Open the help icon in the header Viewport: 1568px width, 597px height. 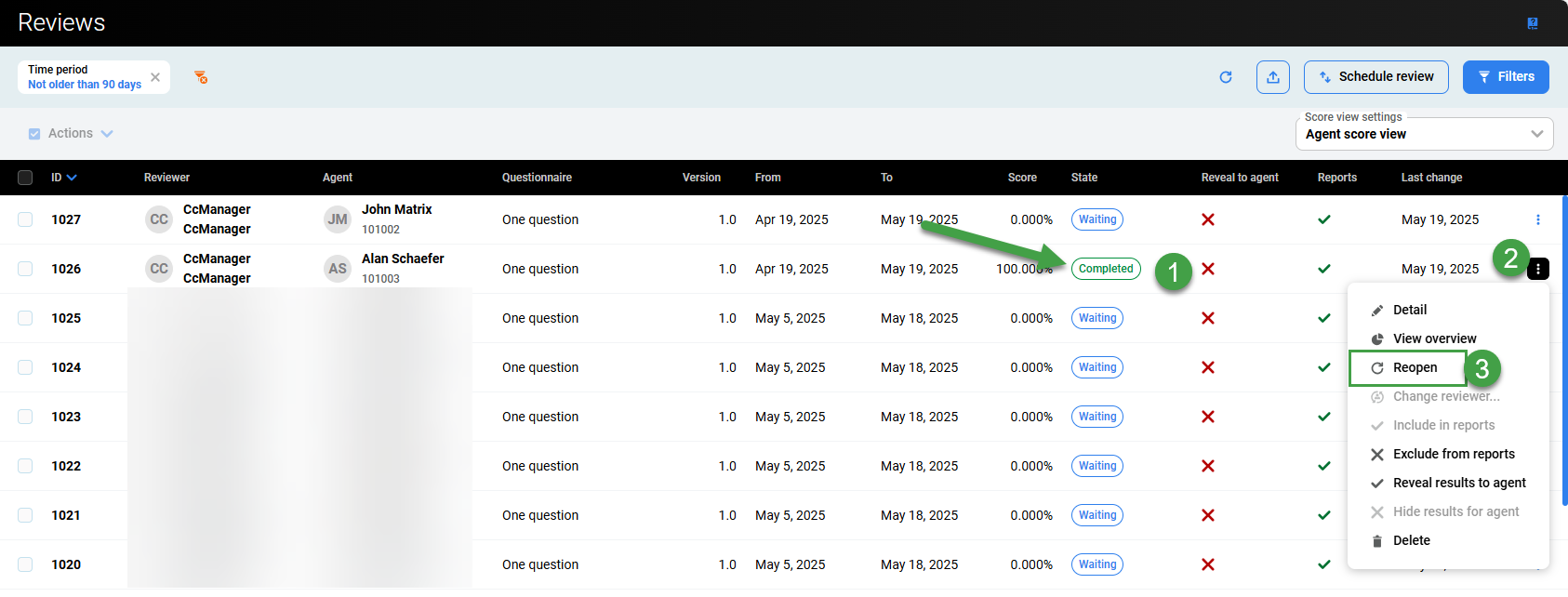[x=1533, y=23]
